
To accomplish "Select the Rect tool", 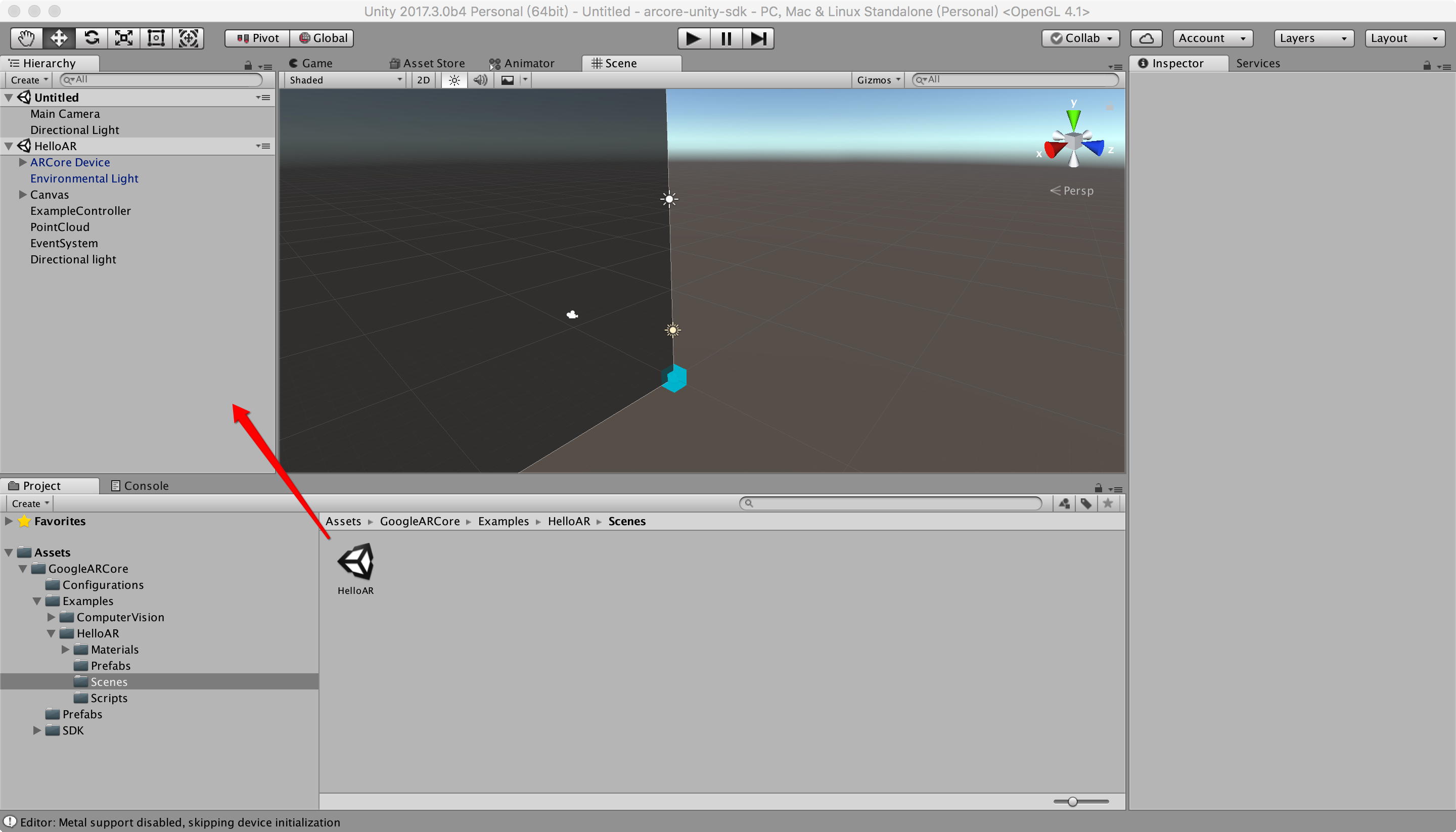I will coord(155,38).
